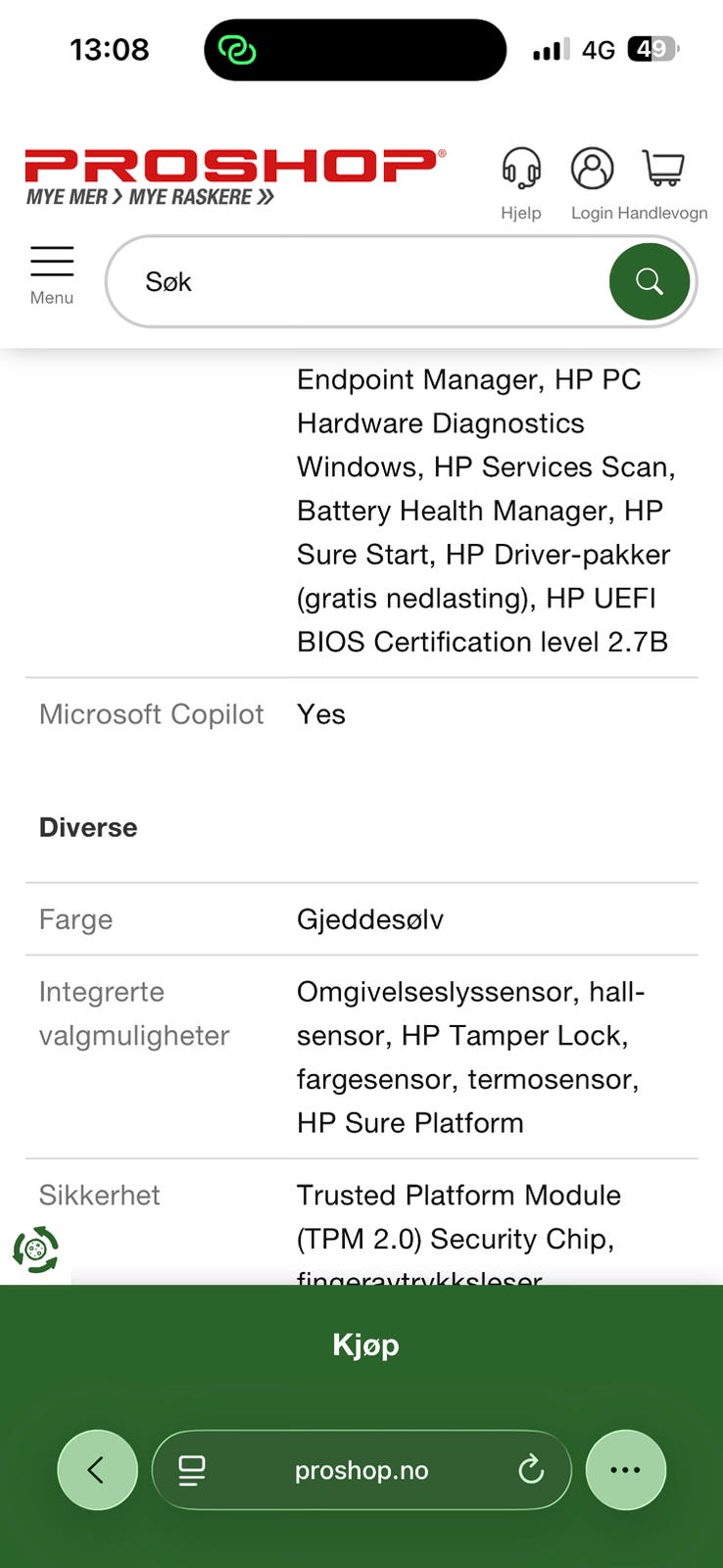Tap the Diverse section heading
Screen dimensions: 723x1568
[x=88, y=827]
